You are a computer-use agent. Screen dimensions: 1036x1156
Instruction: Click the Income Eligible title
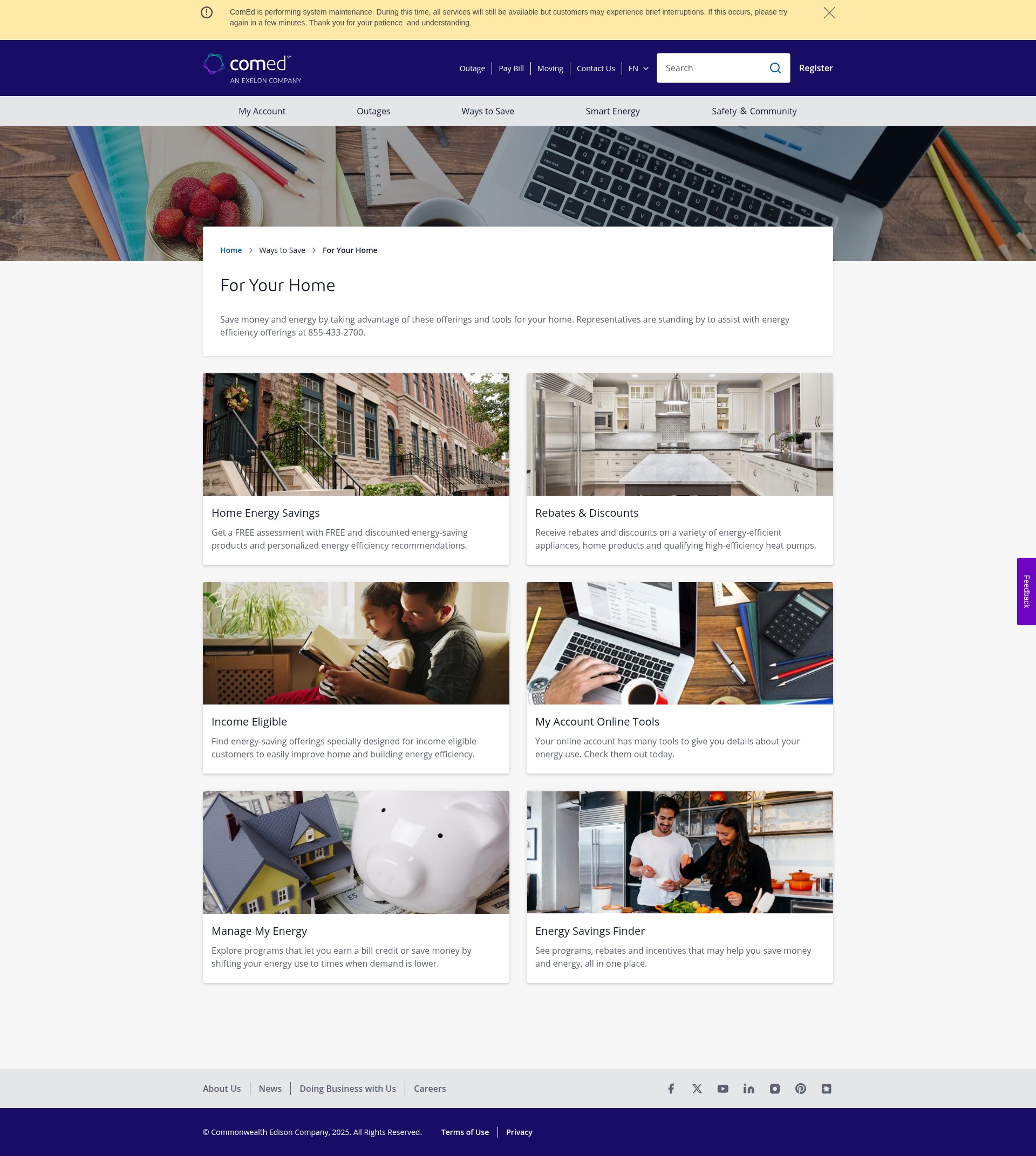click(249, 722)
